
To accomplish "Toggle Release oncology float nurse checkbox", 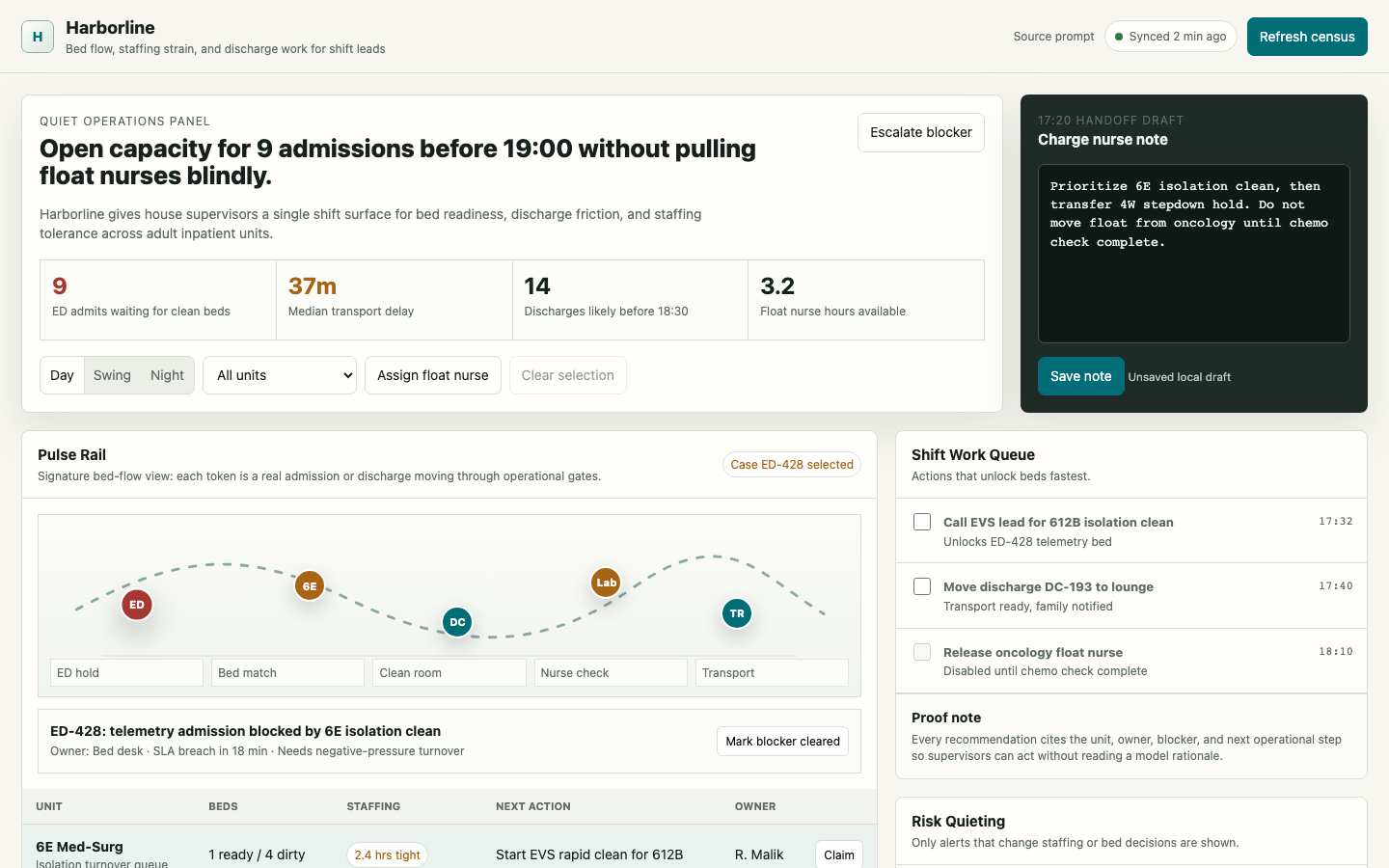I will pos(922,652).
